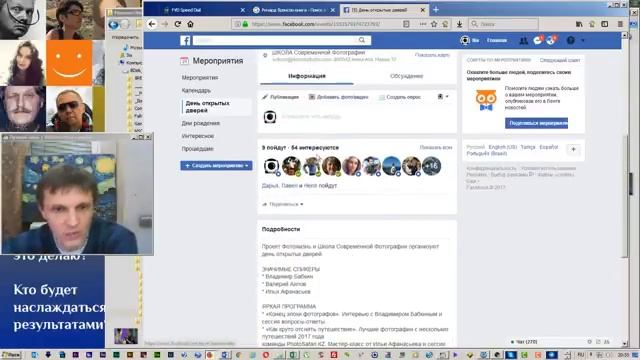Add another language with plus button
The image size is (640, 360).
(573, 150)
